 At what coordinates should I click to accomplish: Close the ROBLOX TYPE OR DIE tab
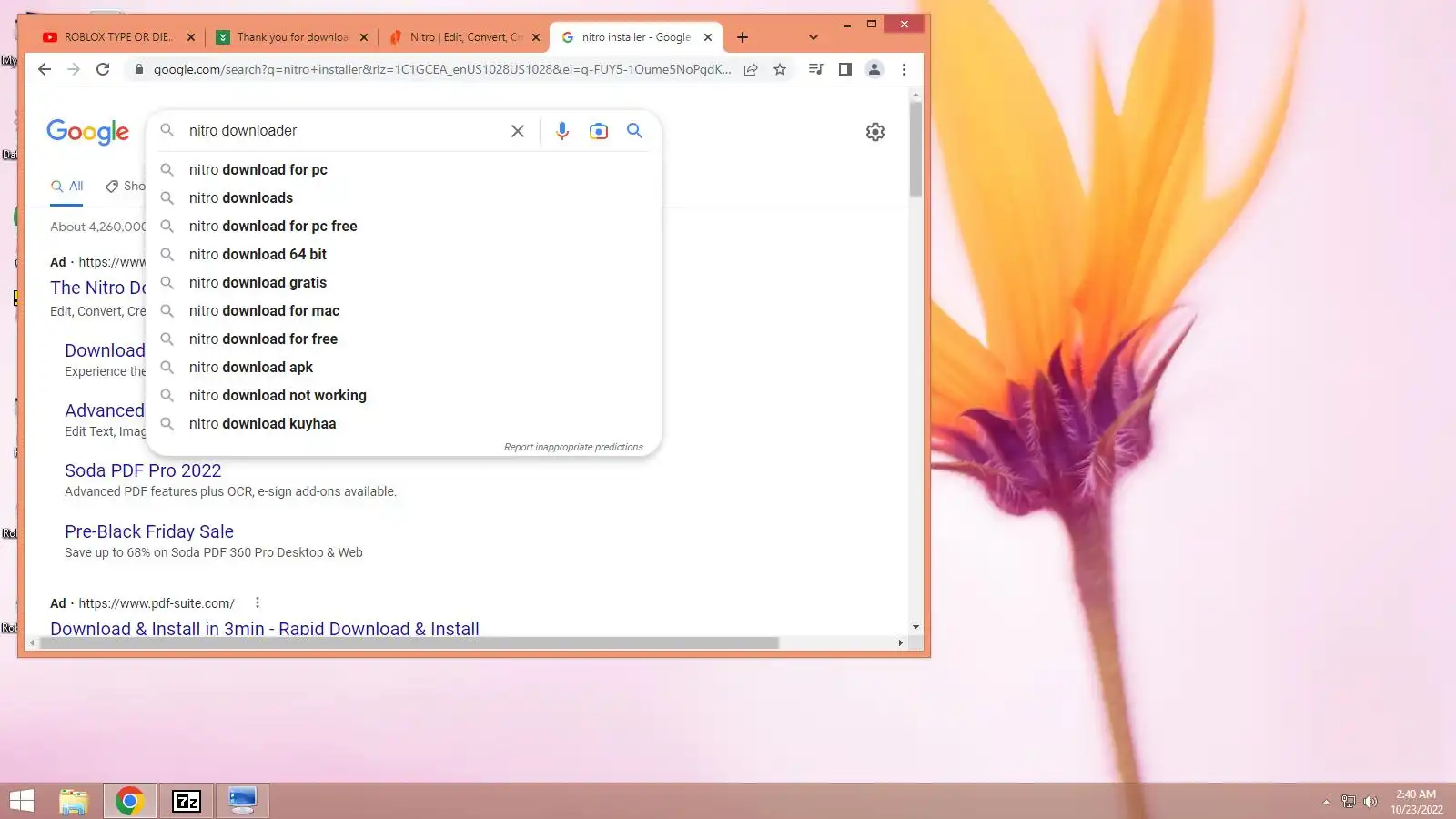[190, 37]
